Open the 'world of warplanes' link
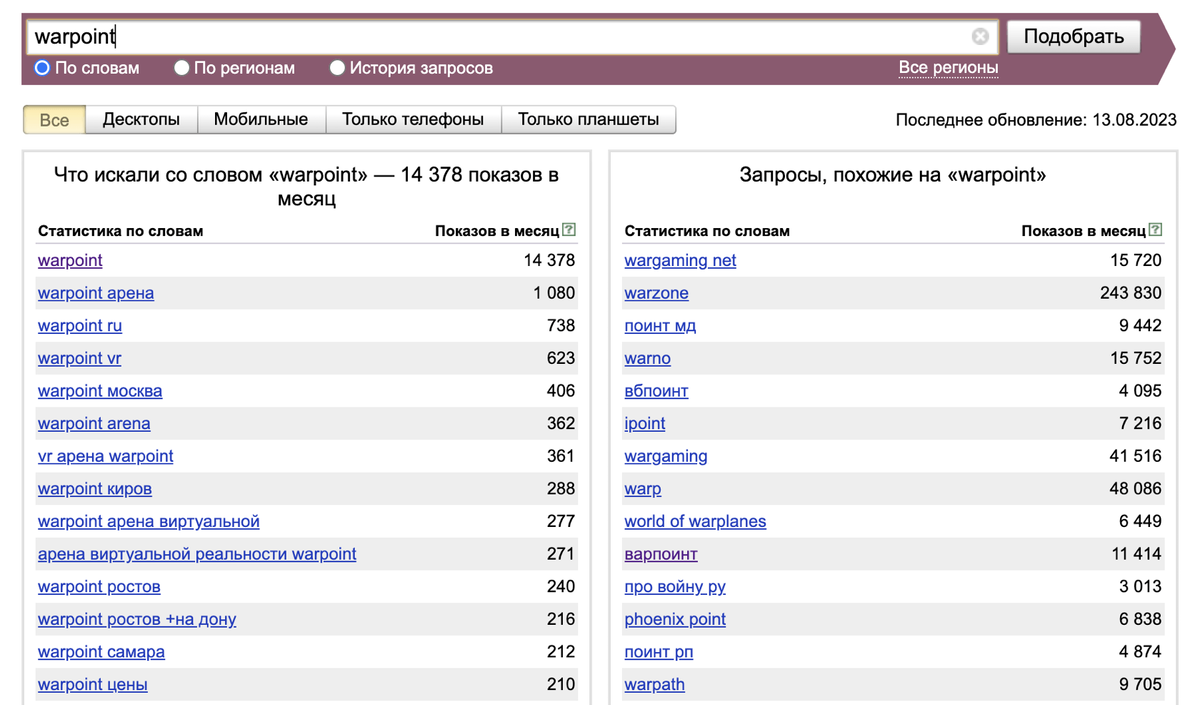 click(x=695, y=521)
